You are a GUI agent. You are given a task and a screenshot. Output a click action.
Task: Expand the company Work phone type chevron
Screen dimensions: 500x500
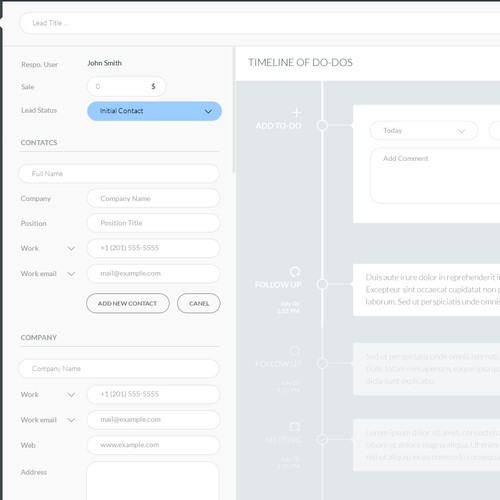click(x=71, y=395)
